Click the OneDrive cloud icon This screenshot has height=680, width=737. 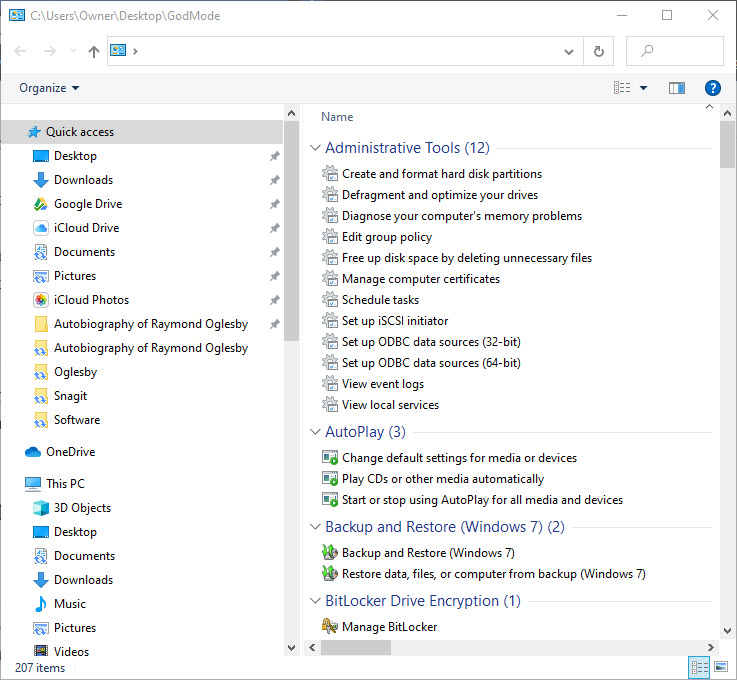point(33,452)
